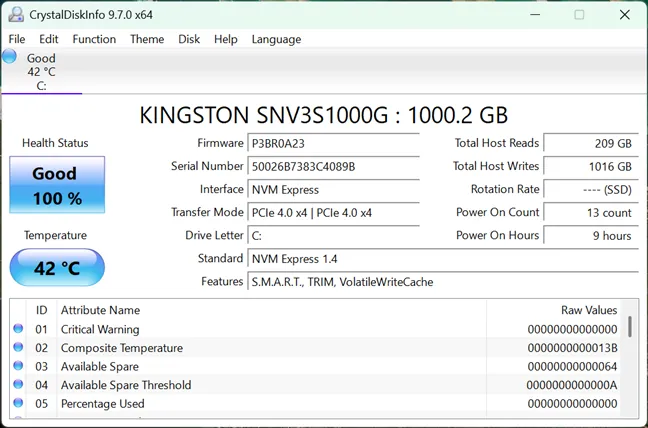Screen dimensions: 648x428
Task: Select the Critical Warning attribute row
Action: (317, 329)
